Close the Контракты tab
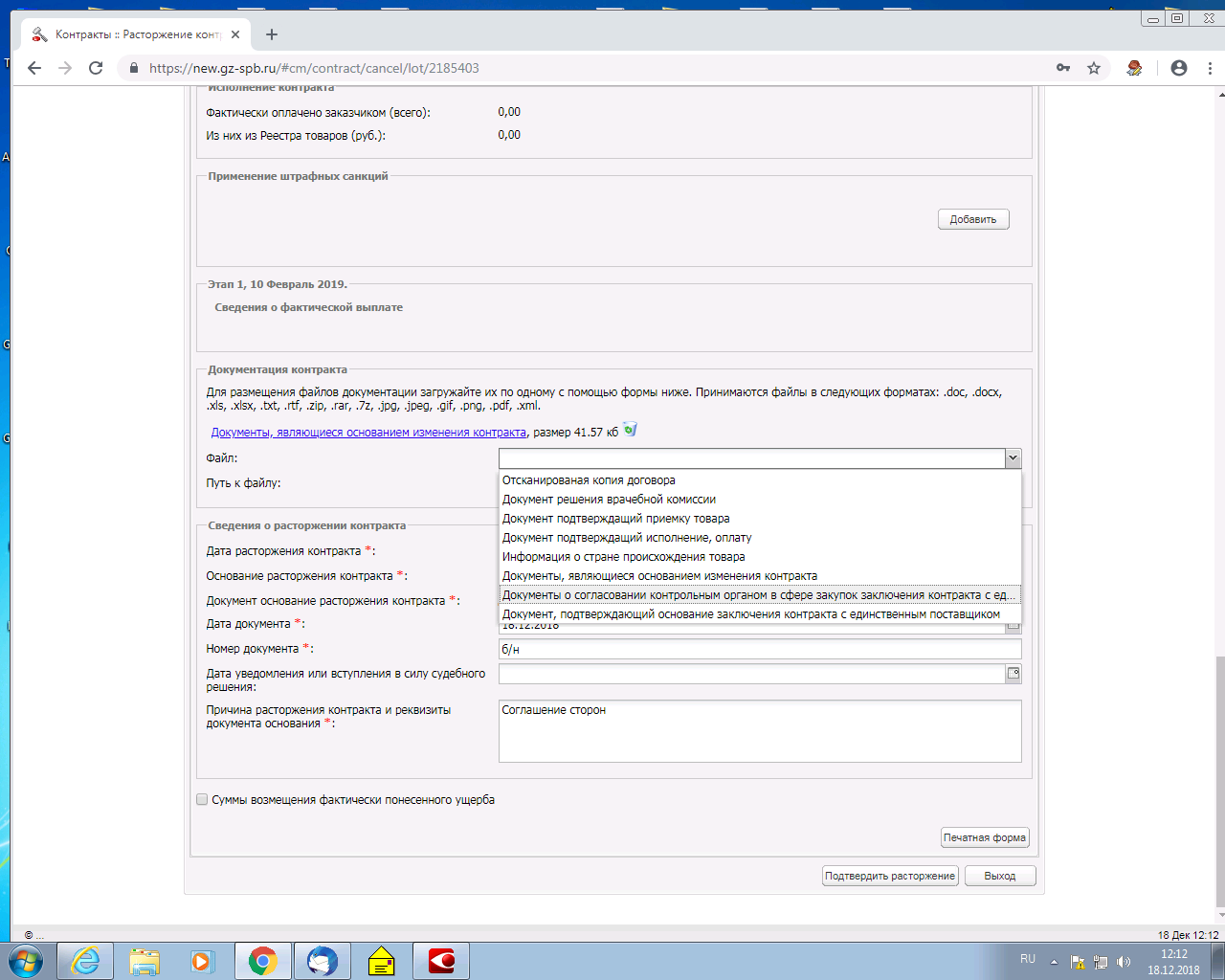The width and height of the screenshot is (1225, 980). click(x=235, y=34)
